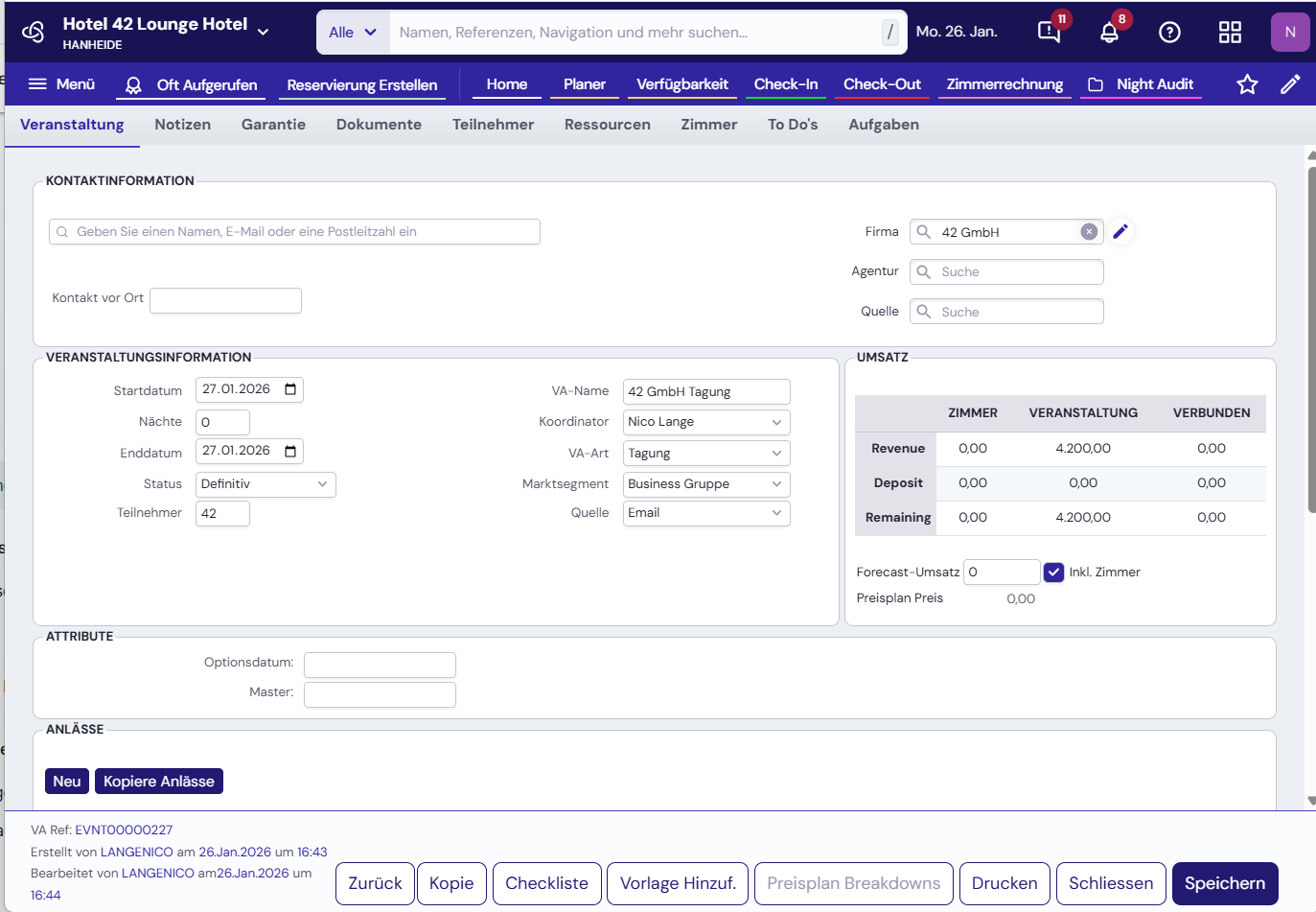This screenshot has width=1316, height=912.
Task: Open the apps grid icon
Action: click(1230, 33)
